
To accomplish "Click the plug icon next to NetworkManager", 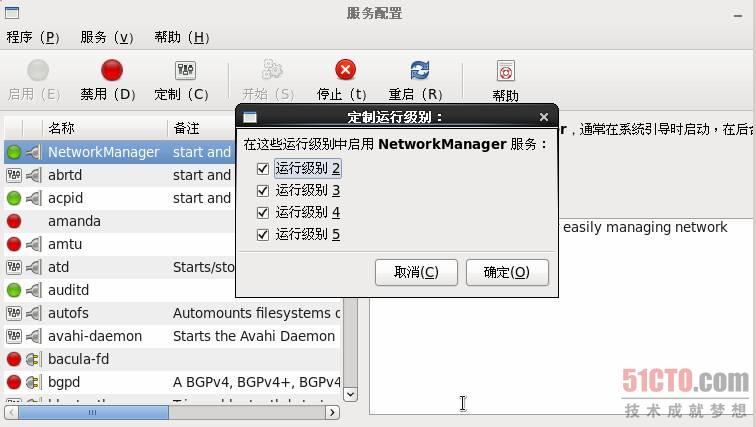I will coord(33,152).
